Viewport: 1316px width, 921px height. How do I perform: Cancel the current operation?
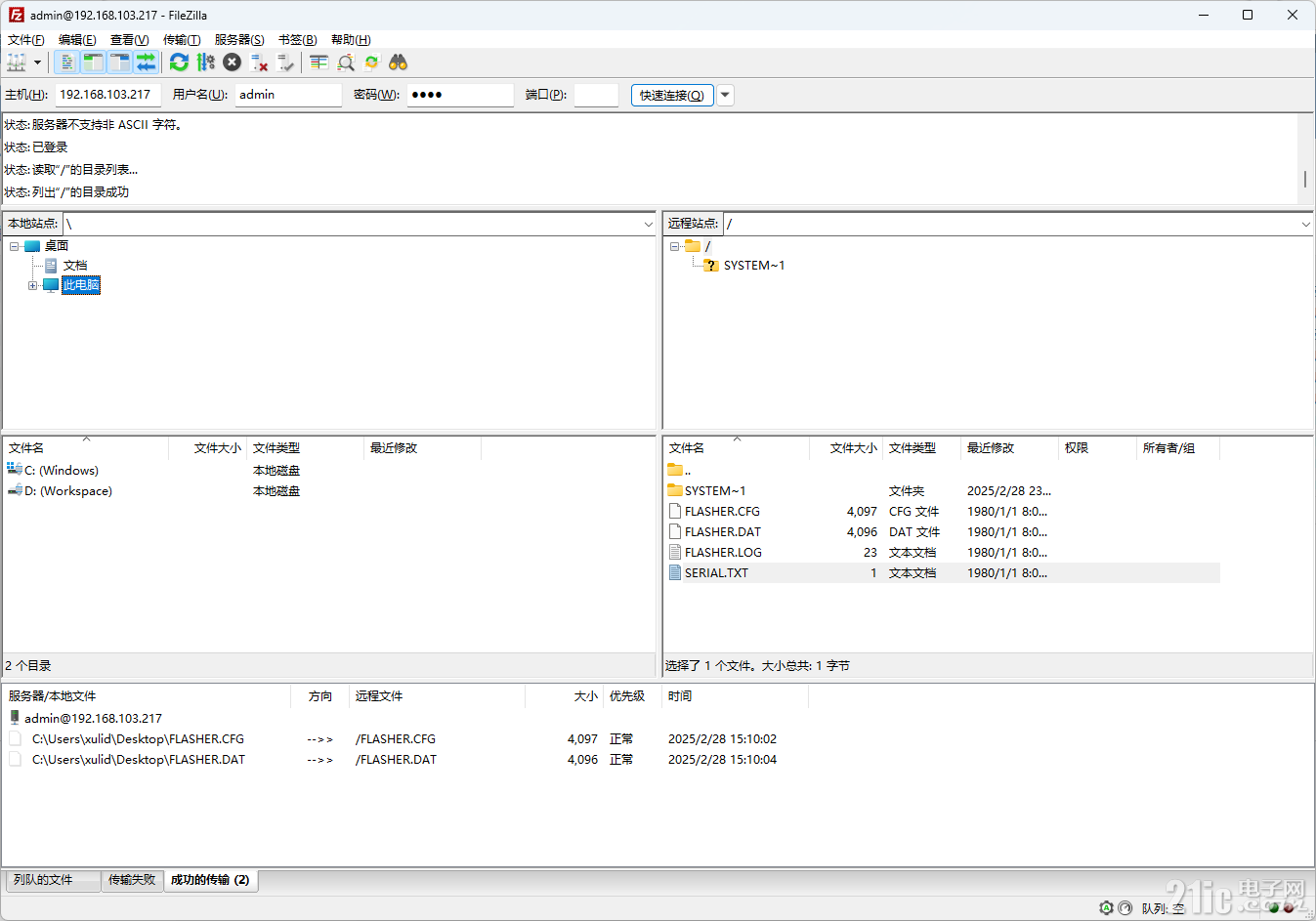[232, 63]
